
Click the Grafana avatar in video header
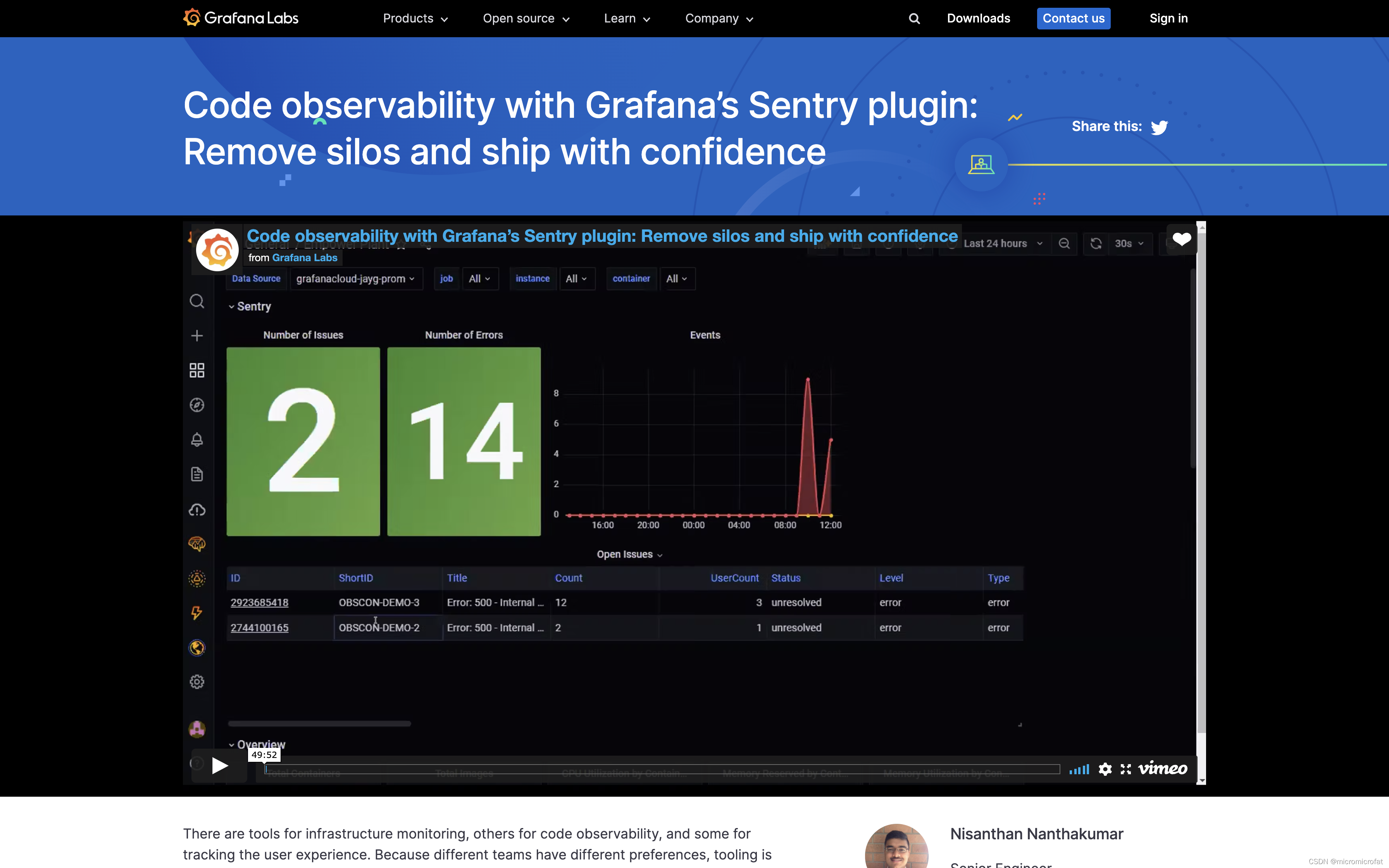(x=217, y=250)
